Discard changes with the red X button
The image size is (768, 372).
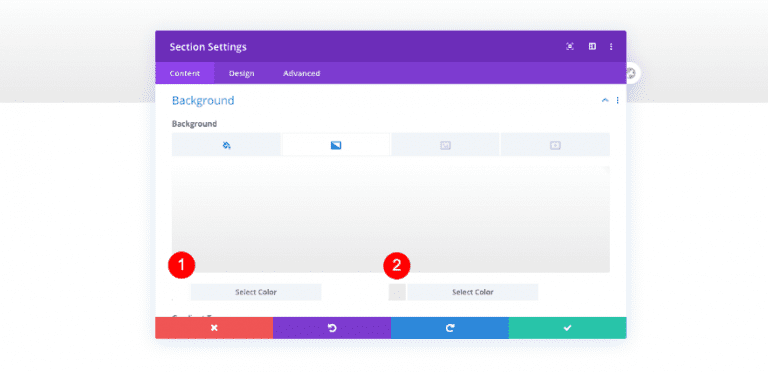click(x=214, y=328)
